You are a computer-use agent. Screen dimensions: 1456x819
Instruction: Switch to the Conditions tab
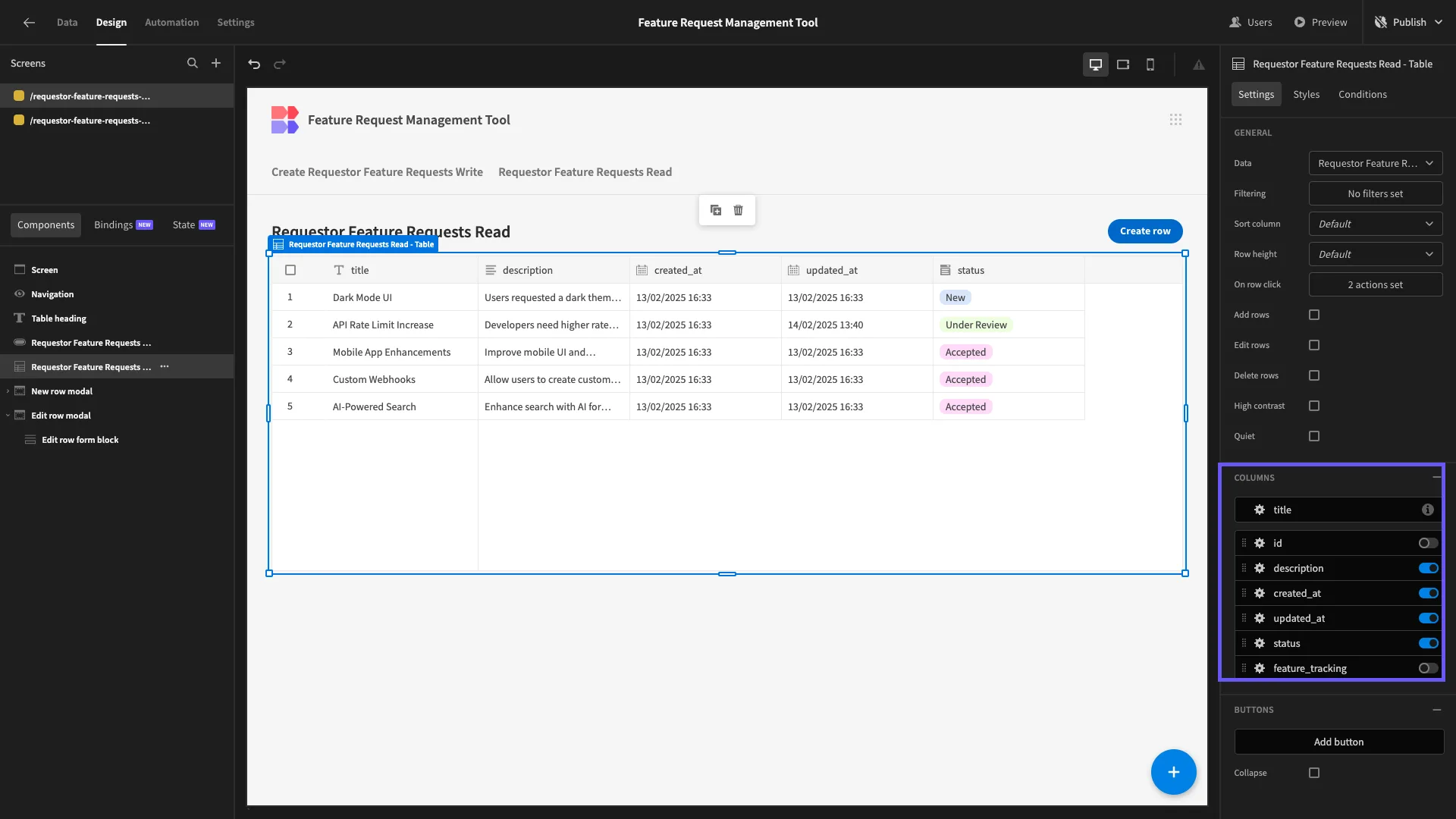click(x=1362, y=94)
